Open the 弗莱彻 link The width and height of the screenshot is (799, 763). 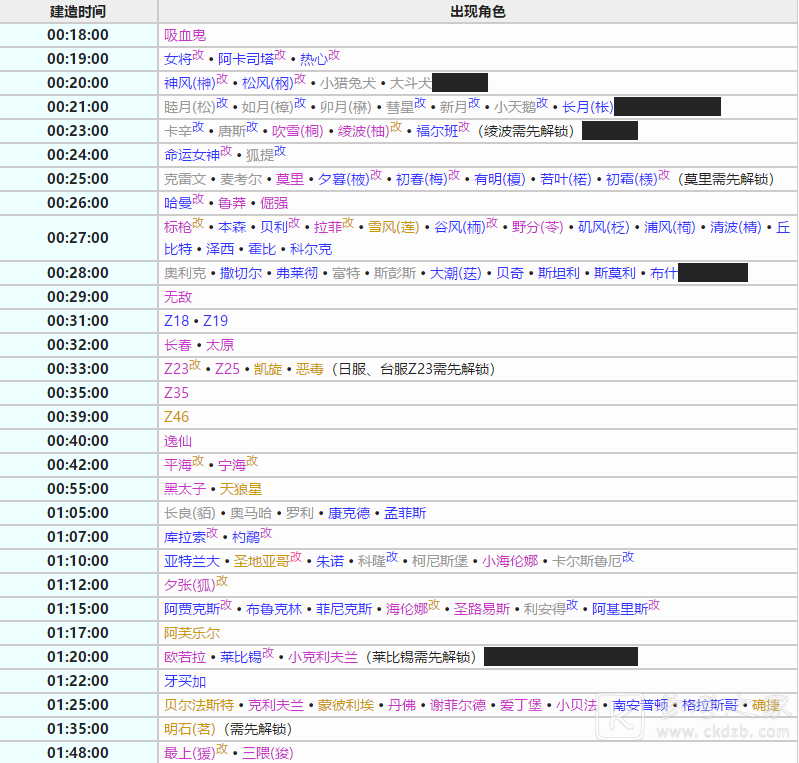(x=297, y=273)
